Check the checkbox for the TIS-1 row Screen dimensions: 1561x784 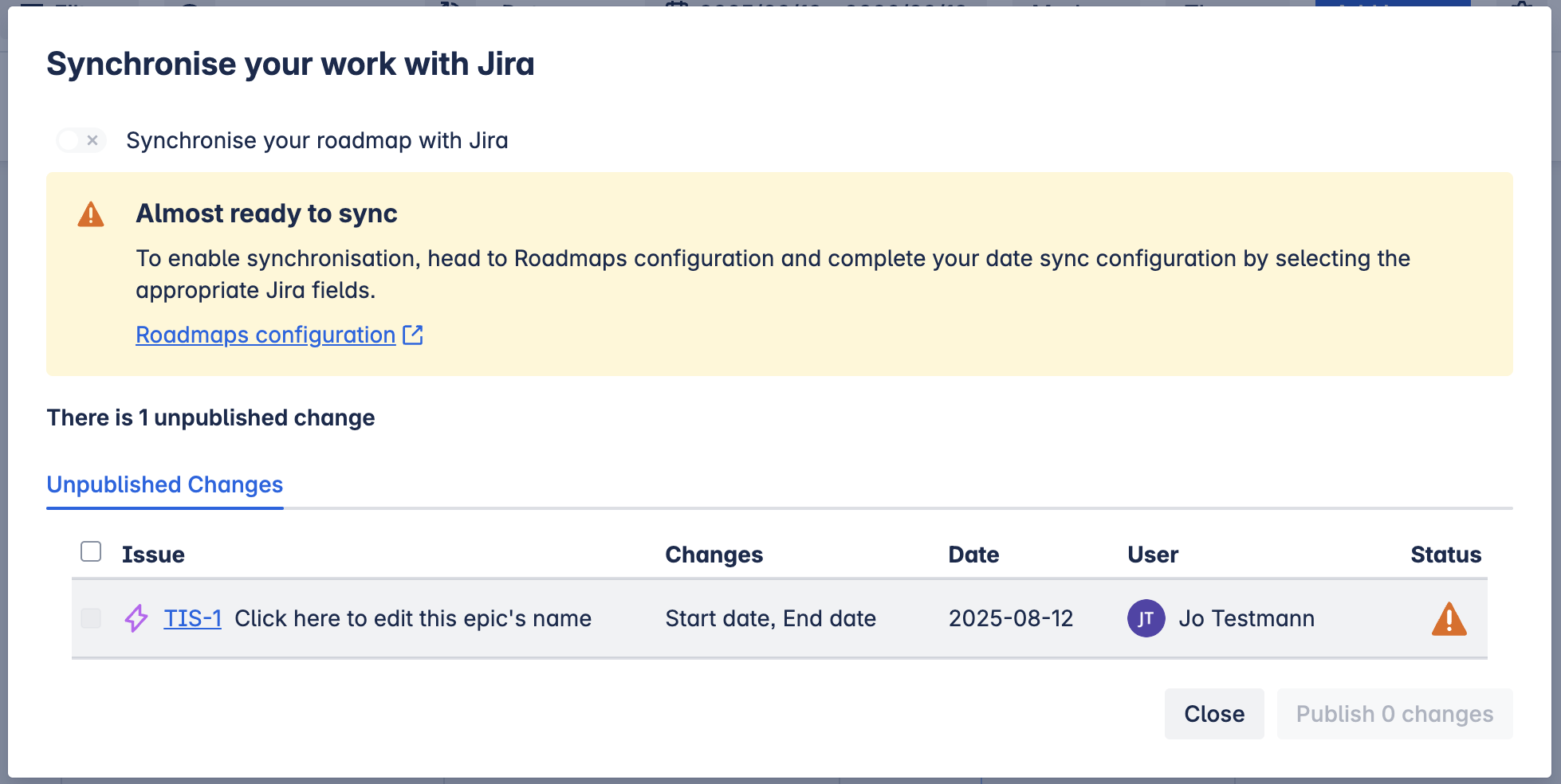coord(91,618)
